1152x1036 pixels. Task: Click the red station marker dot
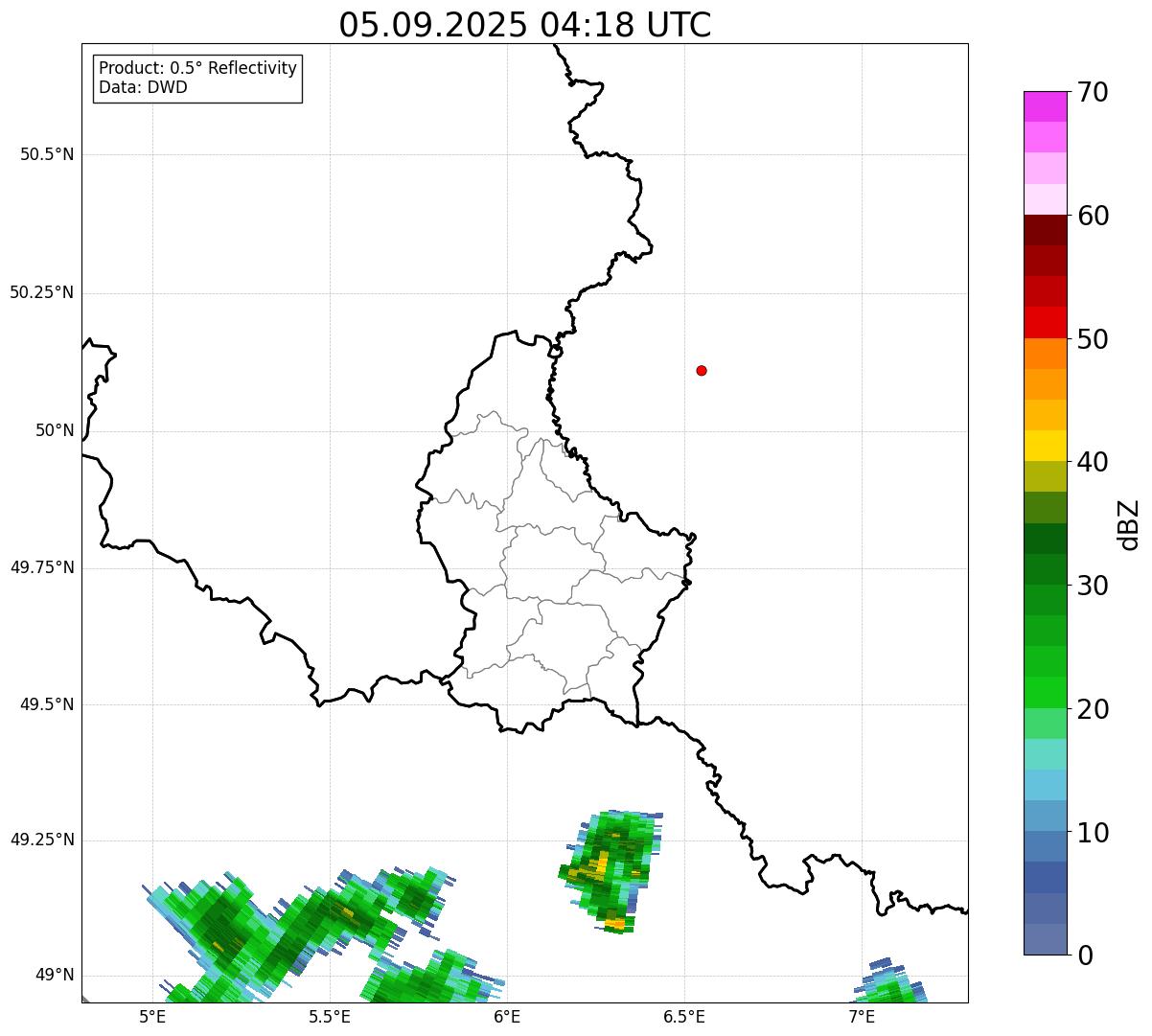702,370
